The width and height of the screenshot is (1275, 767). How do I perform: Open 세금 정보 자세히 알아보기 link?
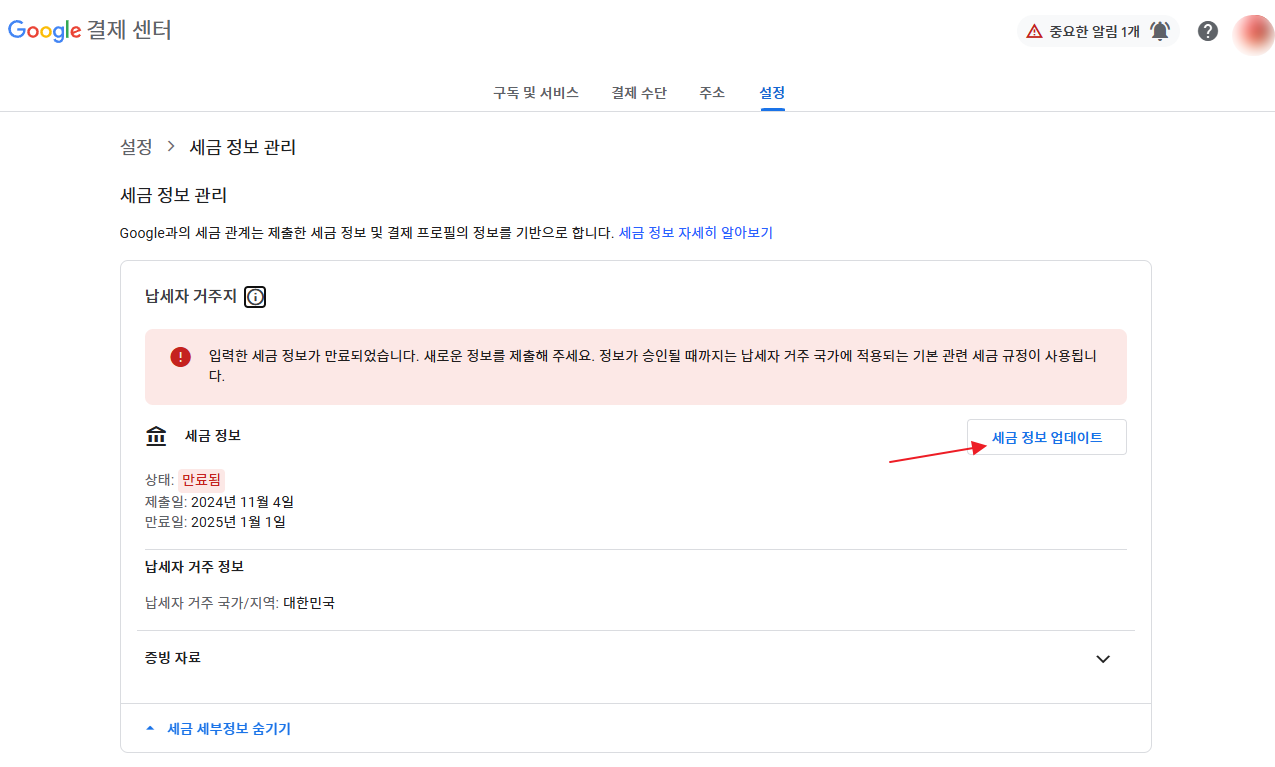click(x=696, y=233)
